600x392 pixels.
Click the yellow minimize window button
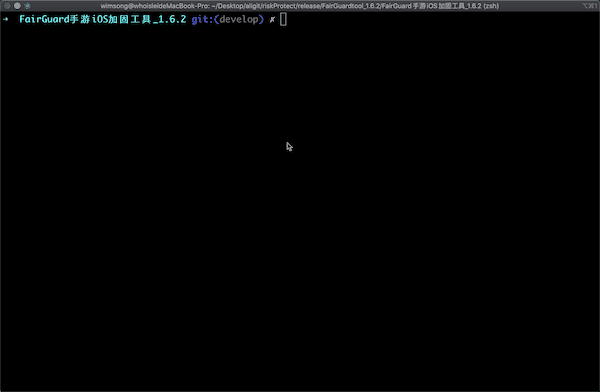17,6
